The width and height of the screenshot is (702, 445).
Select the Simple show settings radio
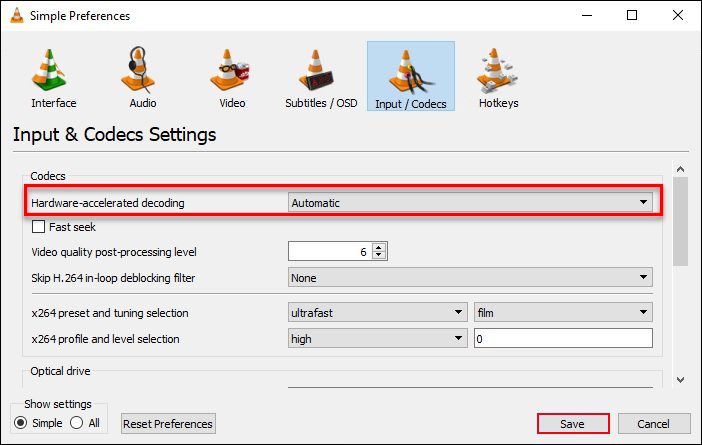coord(21,423)
